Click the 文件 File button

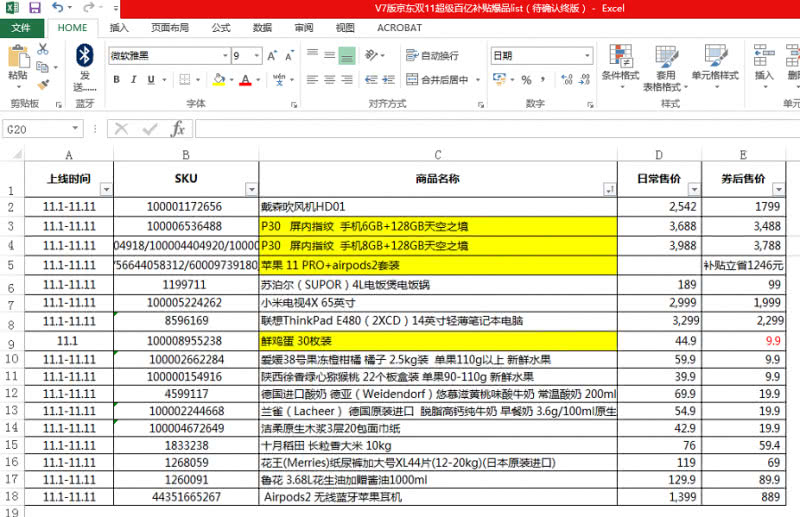click(21, 28)
